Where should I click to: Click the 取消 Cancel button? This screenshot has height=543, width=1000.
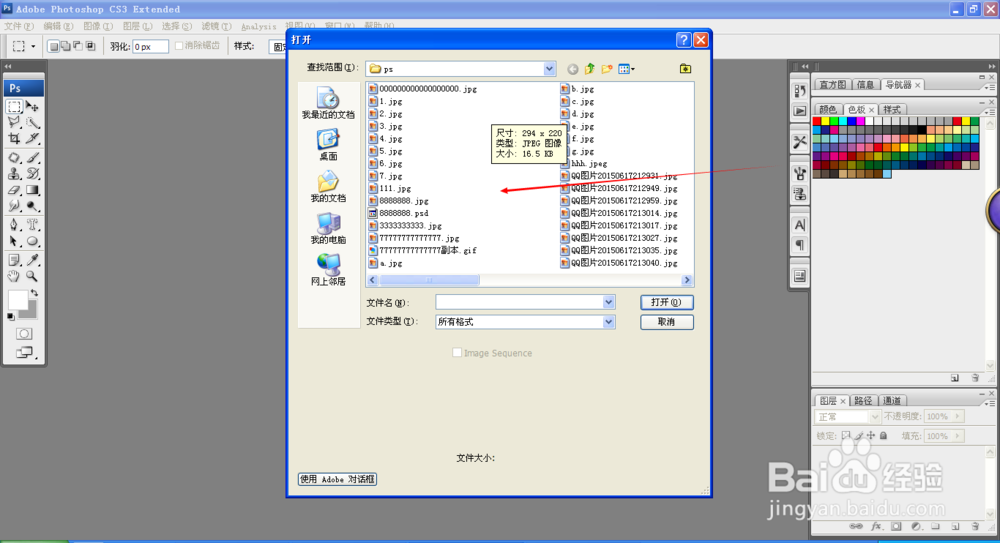(666, 322)
